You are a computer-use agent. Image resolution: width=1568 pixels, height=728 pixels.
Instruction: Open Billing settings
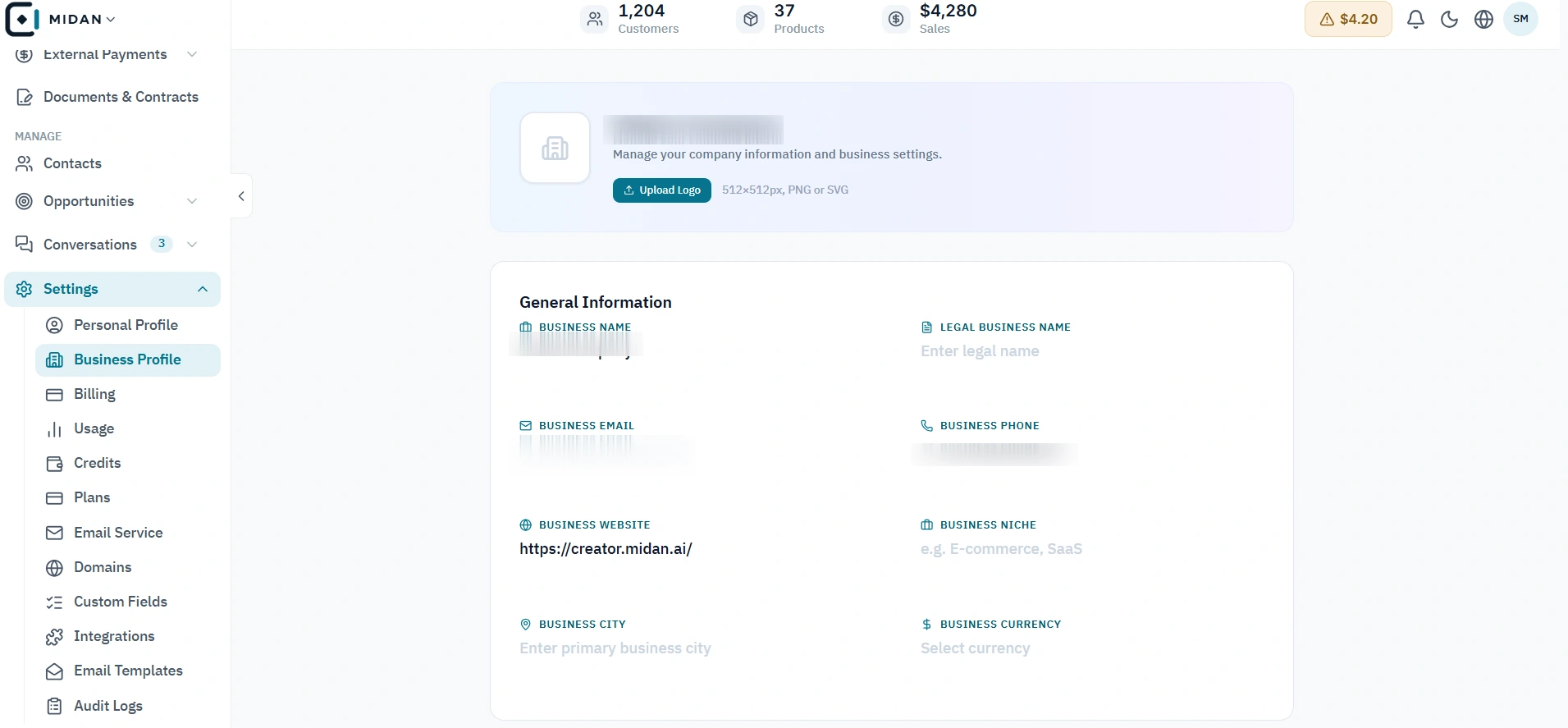pos(94,394)
